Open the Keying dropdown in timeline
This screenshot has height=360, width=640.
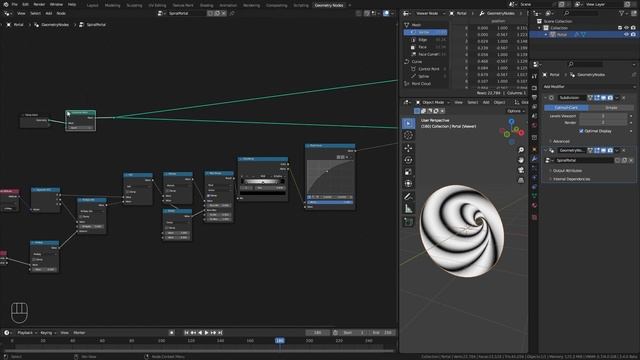[x=48, y=333]
